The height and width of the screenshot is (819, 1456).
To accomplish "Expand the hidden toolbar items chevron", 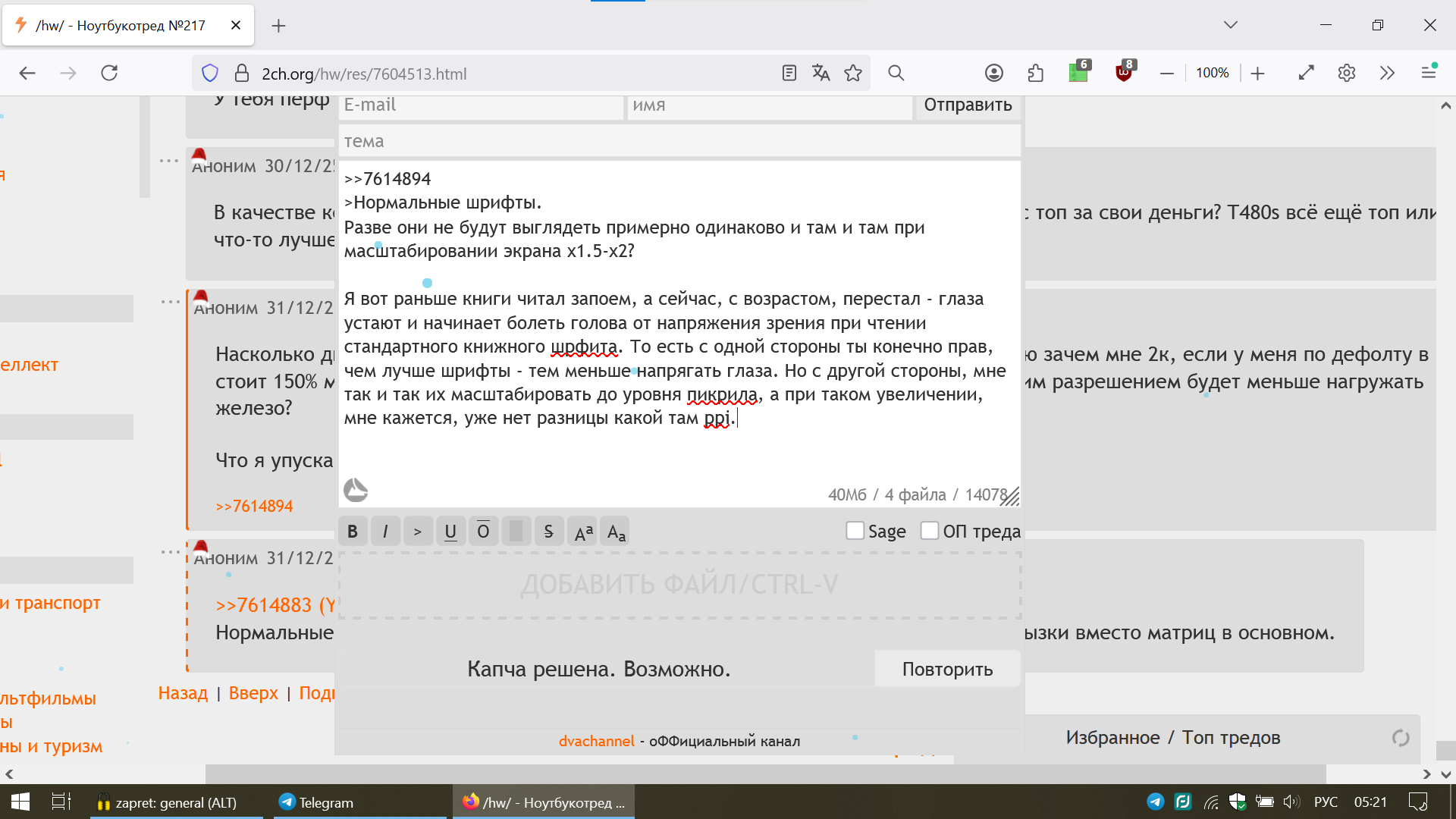I will (1387, 73).
